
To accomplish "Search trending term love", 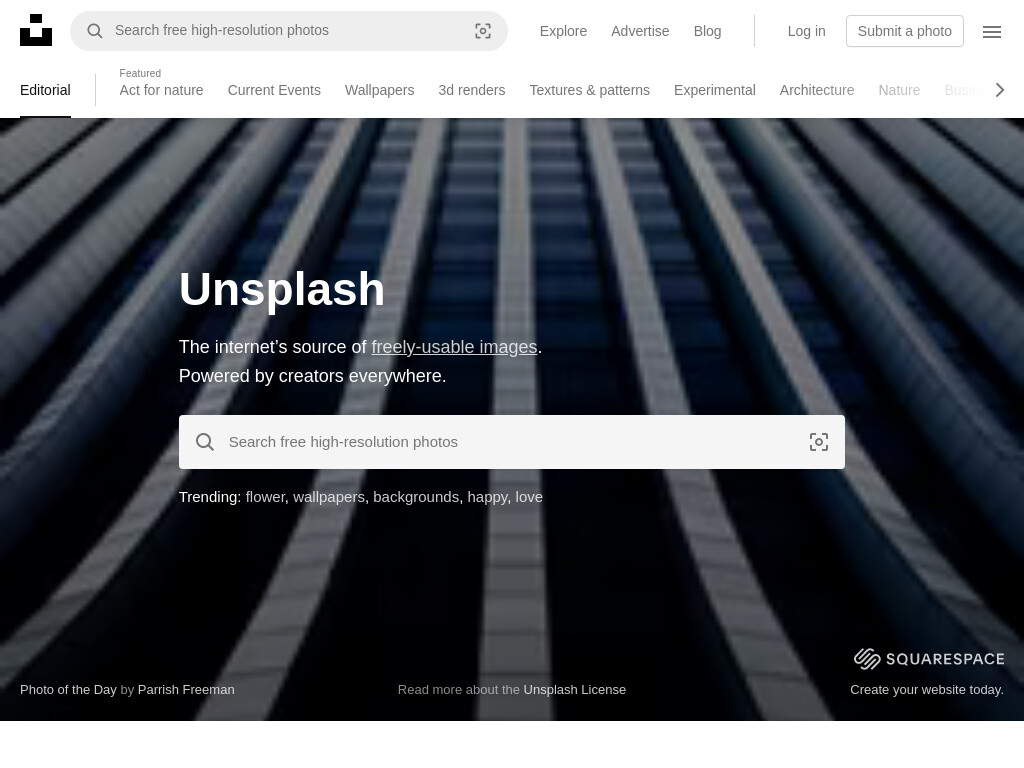I will 529,497.
